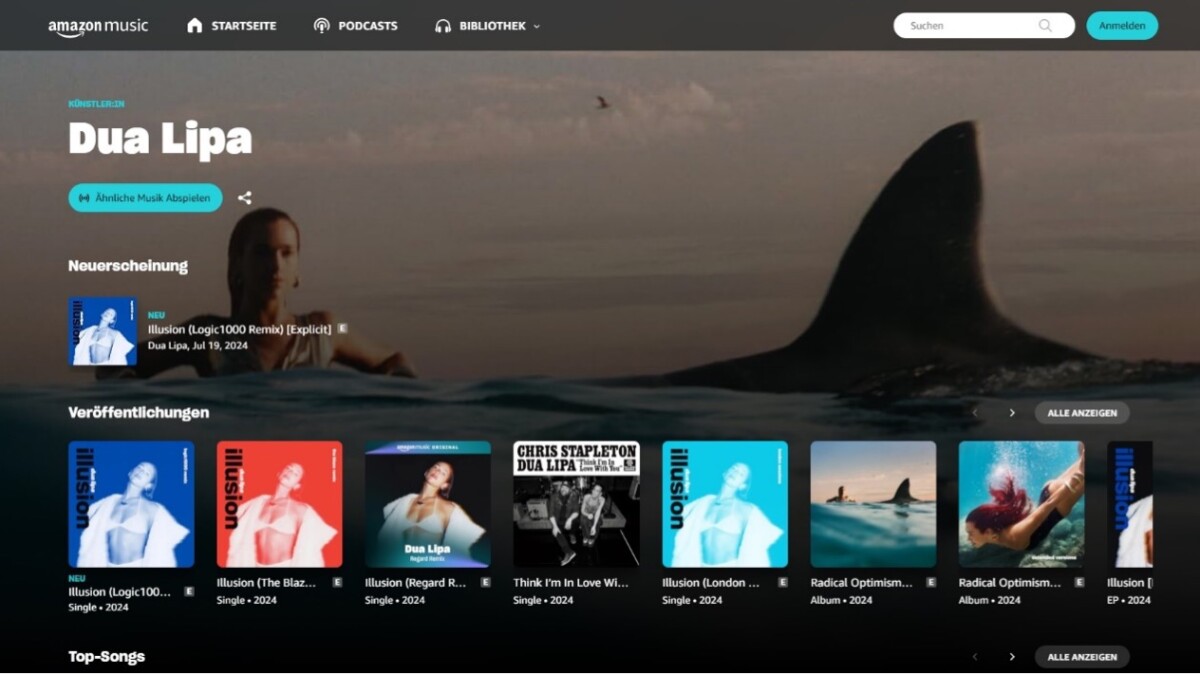
Task: Click the share icon below Dua Lipa
Action: pos(244,197)
